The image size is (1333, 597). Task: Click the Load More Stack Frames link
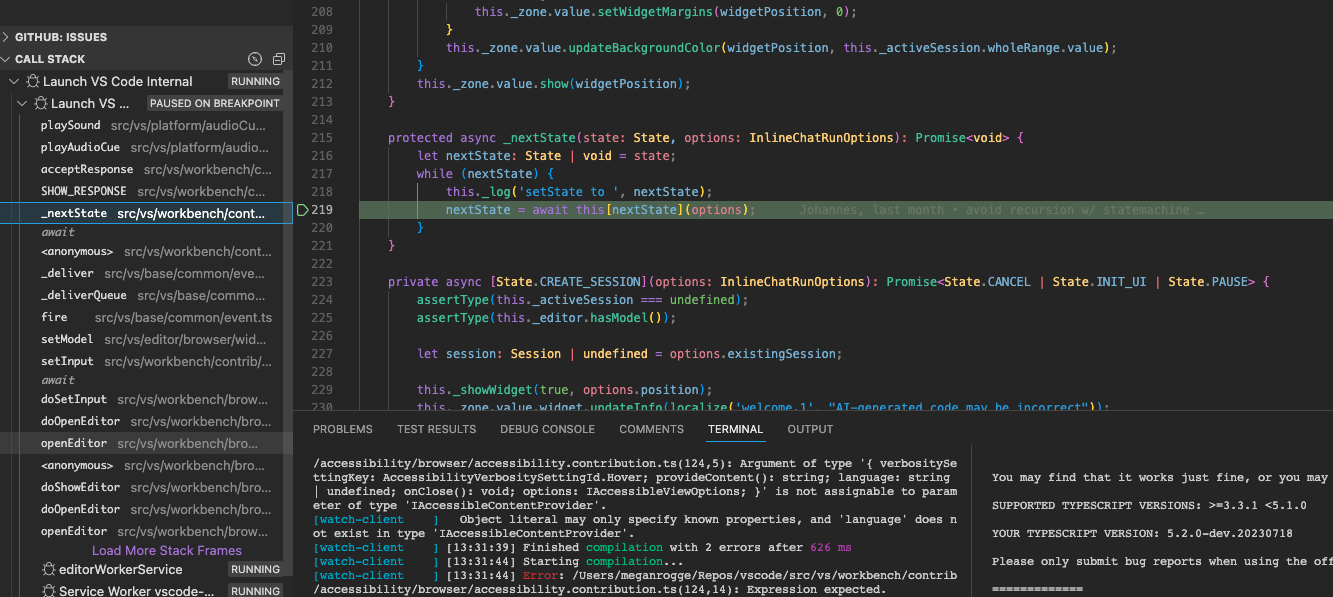coord(166,550)
